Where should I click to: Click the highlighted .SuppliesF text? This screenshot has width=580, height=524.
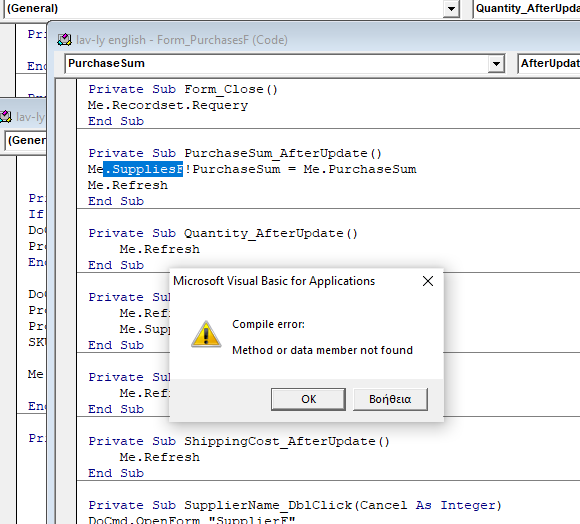click(143, 169)
